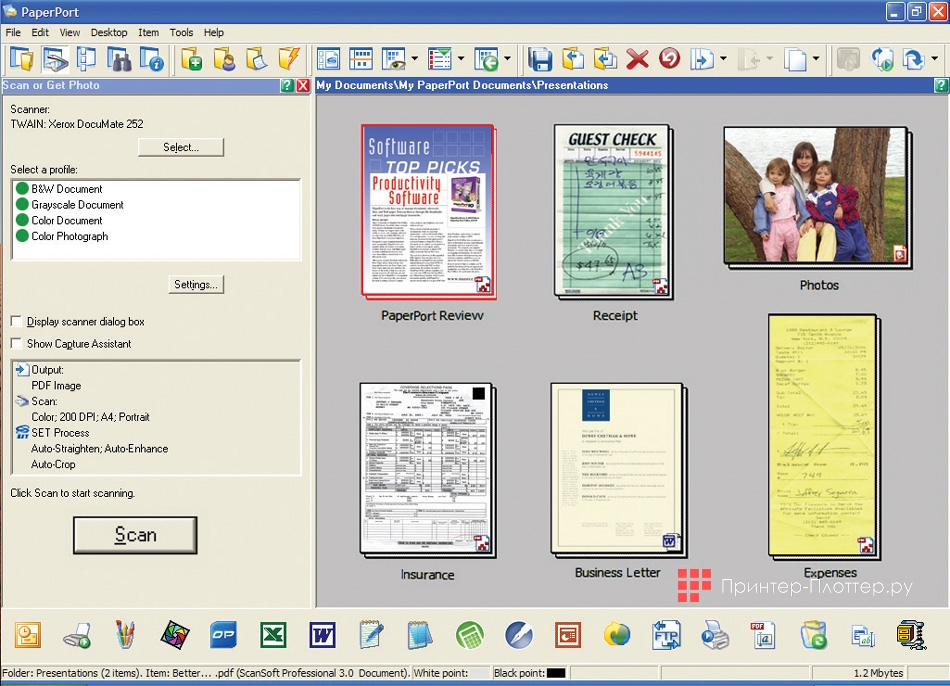Expand the rotate tool dropdown arrow
Screen dimensions: 950x686
[x=934, y=60]
